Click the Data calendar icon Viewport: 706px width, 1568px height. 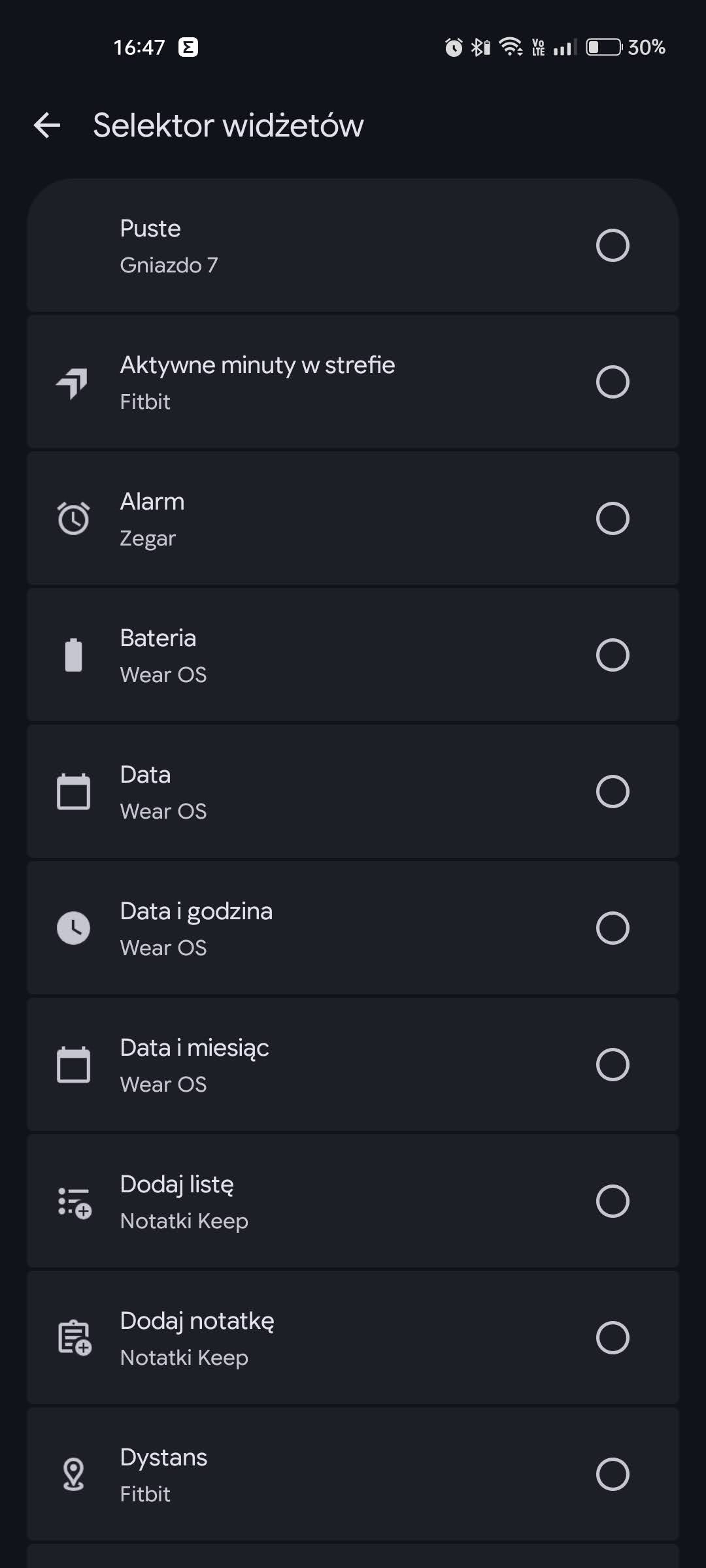tap(73, 792)
